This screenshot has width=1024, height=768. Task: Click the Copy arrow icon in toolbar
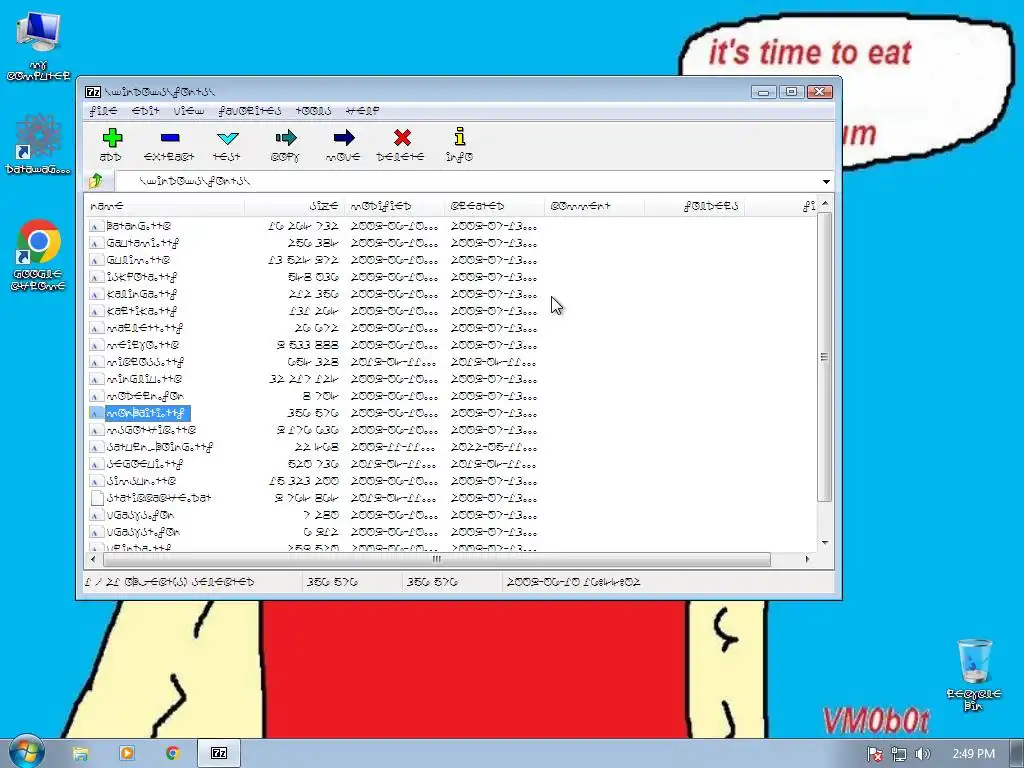[285, 138]
